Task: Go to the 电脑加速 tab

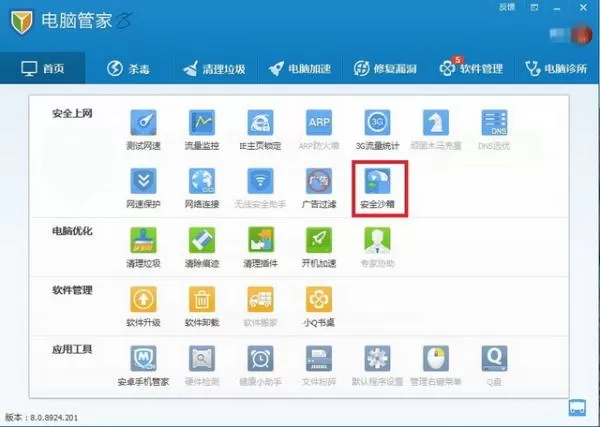Action: click(300, 69)
